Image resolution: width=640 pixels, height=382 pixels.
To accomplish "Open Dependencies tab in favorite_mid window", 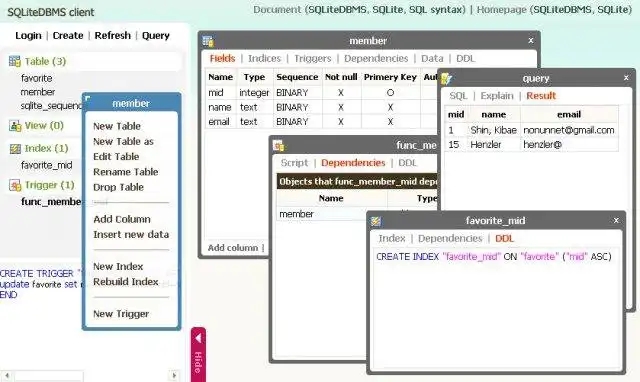I will point(450,238).
